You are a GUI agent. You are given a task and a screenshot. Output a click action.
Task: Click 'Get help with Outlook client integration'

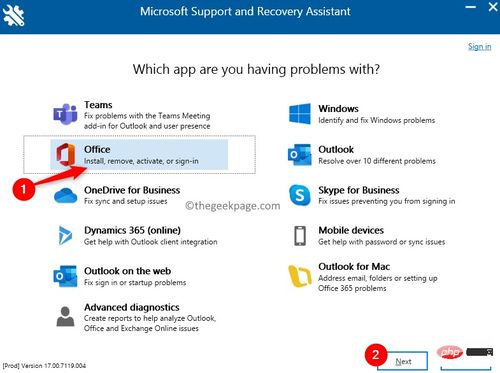pyautogui.click(x=151, y=242)
